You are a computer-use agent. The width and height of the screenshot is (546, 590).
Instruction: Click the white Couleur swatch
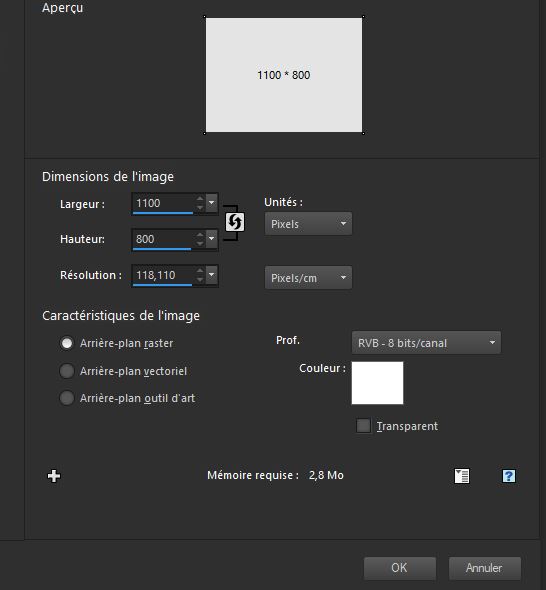377,383
